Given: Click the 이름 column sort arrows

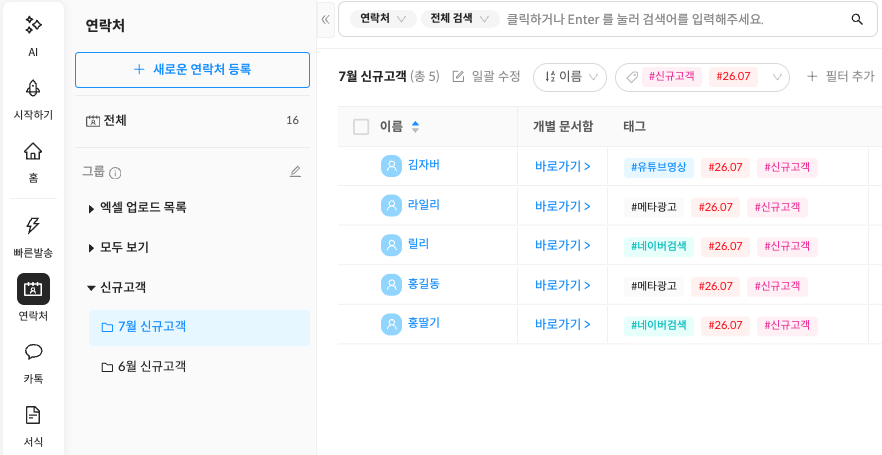Looking at the screenshot, I should (415, 127).
